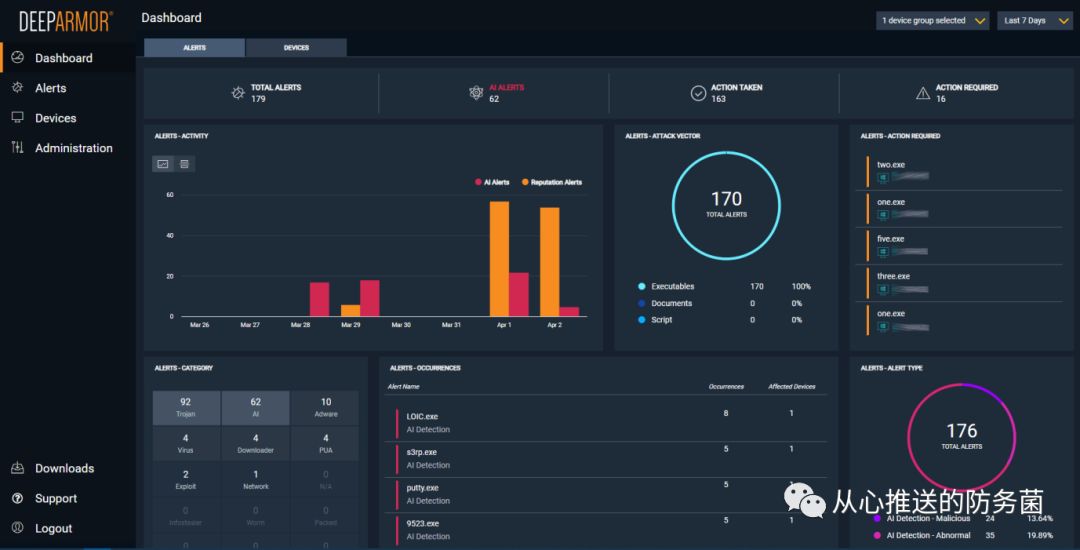Switch activity view to chart icon

(163, 164)
